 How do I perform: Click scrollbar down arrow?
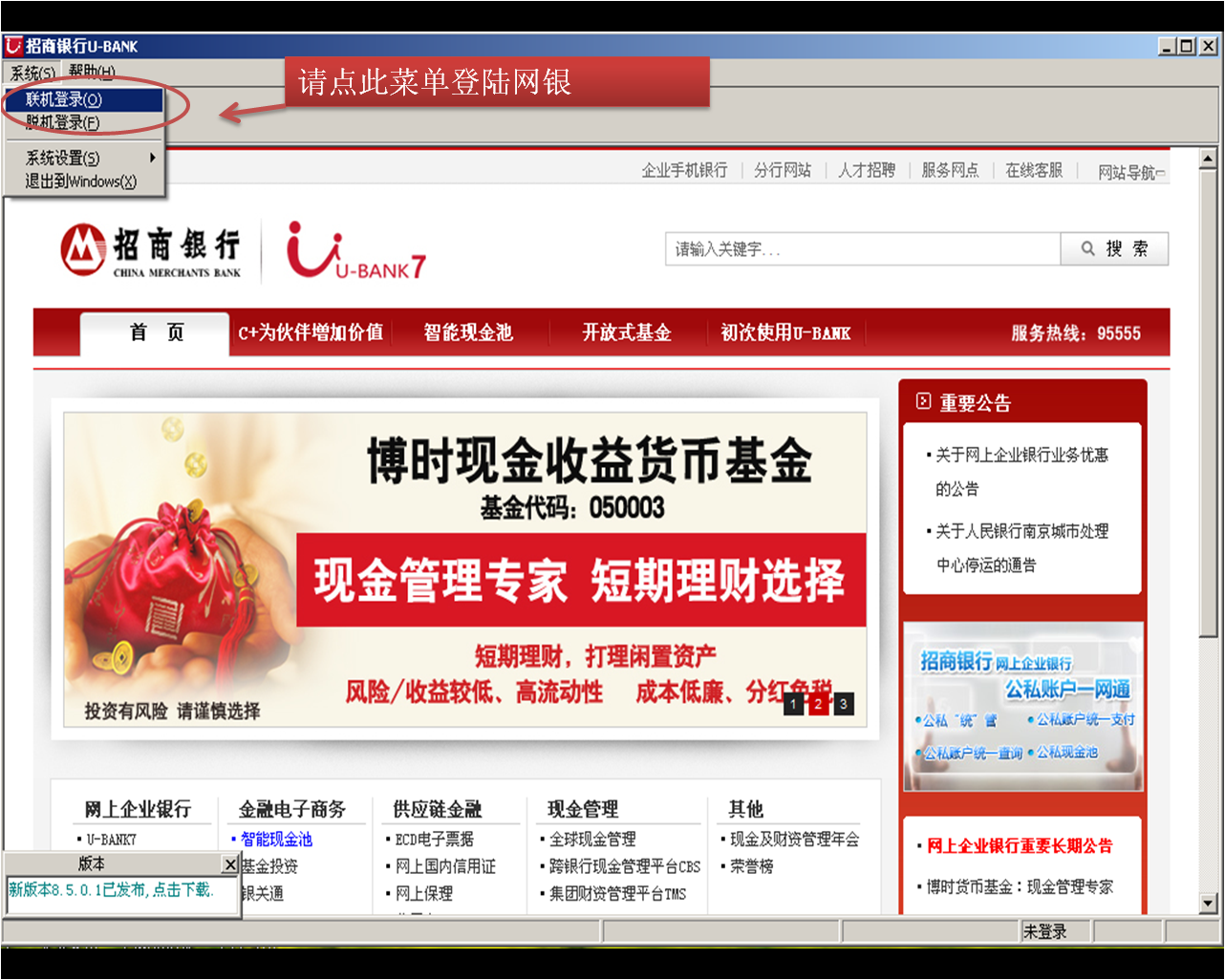1208,903
